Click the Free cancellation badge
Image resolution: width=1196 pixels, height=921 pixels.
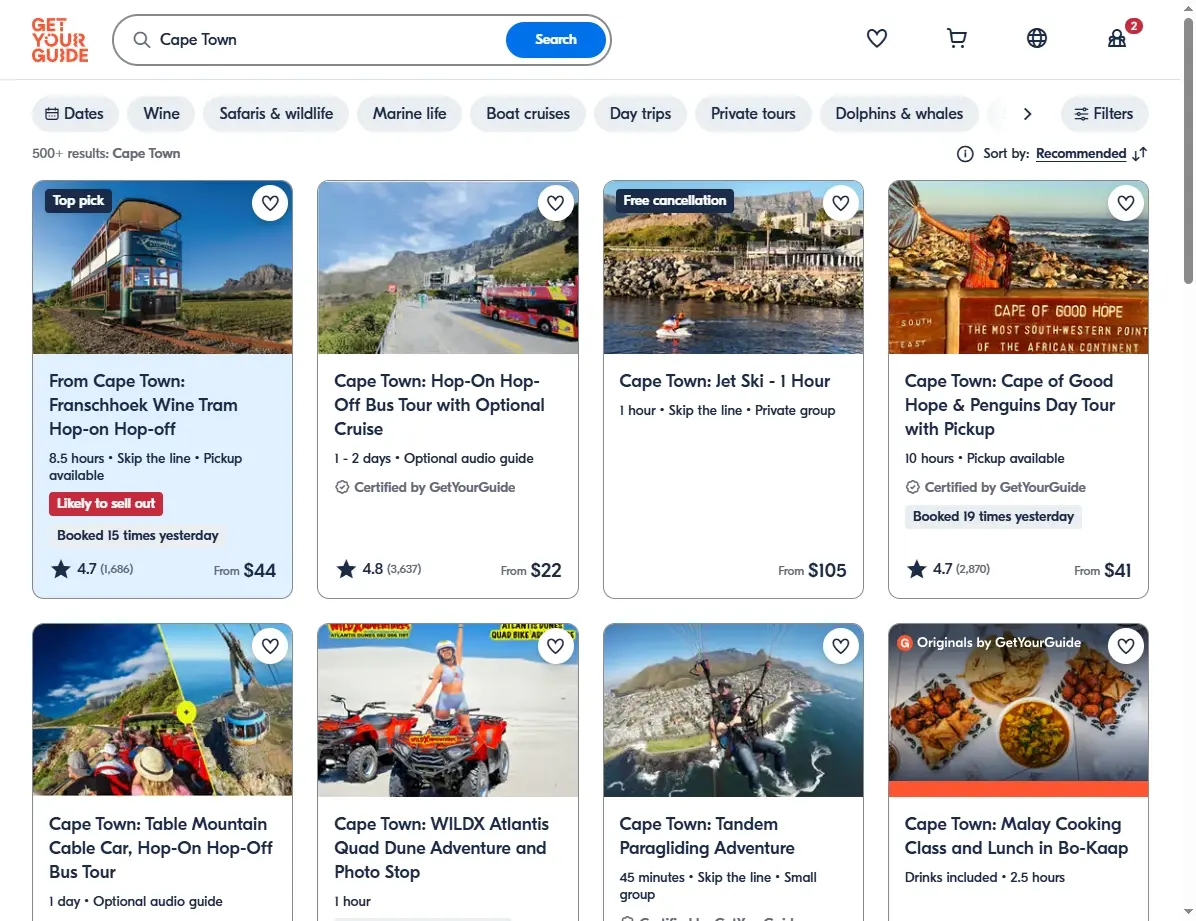point(675,201)
